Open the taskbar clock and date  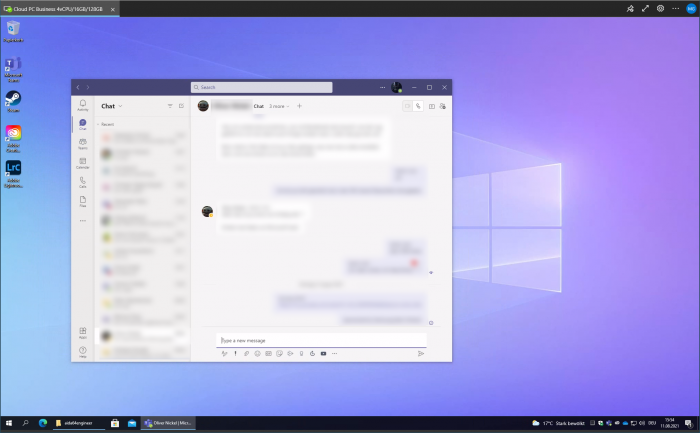(x=670, y=423)
